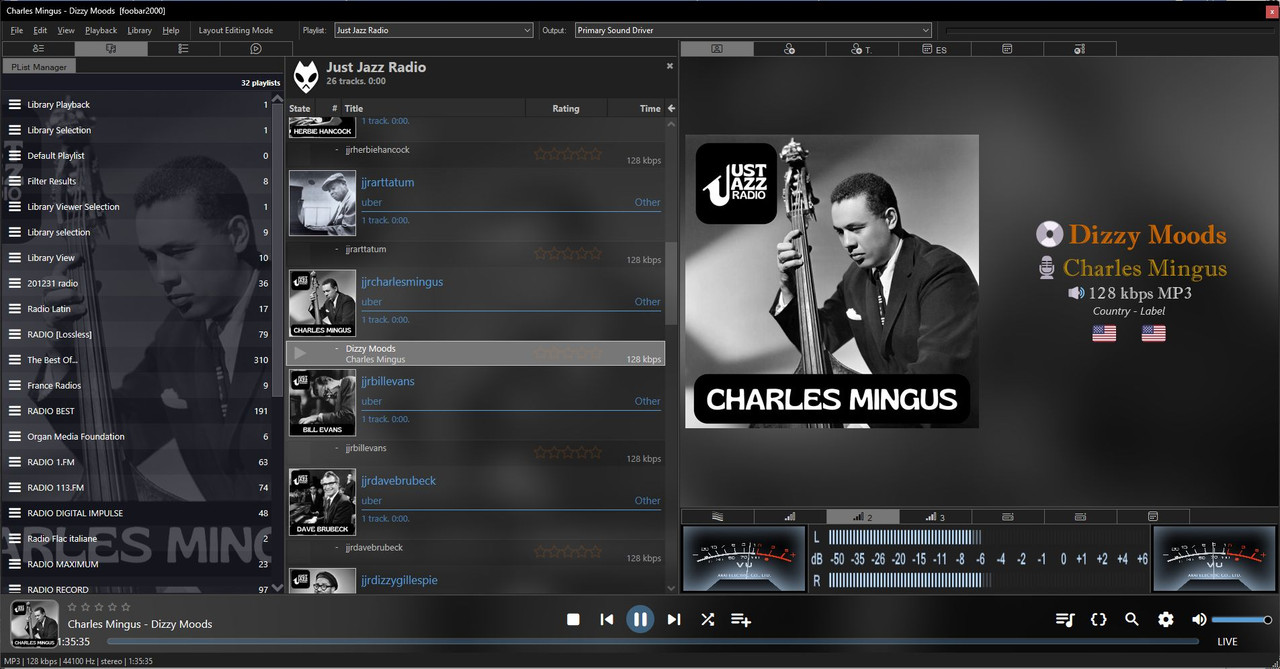
Task: Switch to the active playlist manager icon tab
Action: [x=111, y=48]
